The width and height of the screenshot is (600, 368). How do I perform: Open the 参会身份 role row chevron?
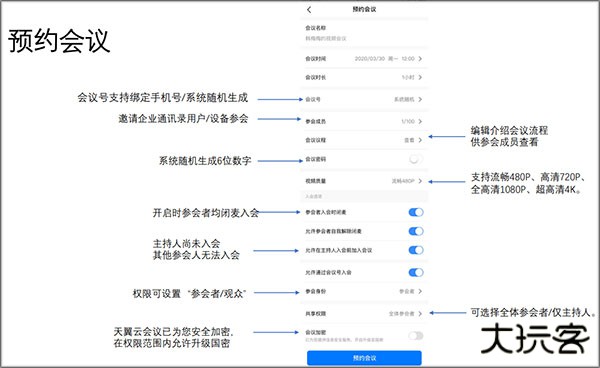click(420, 291)
